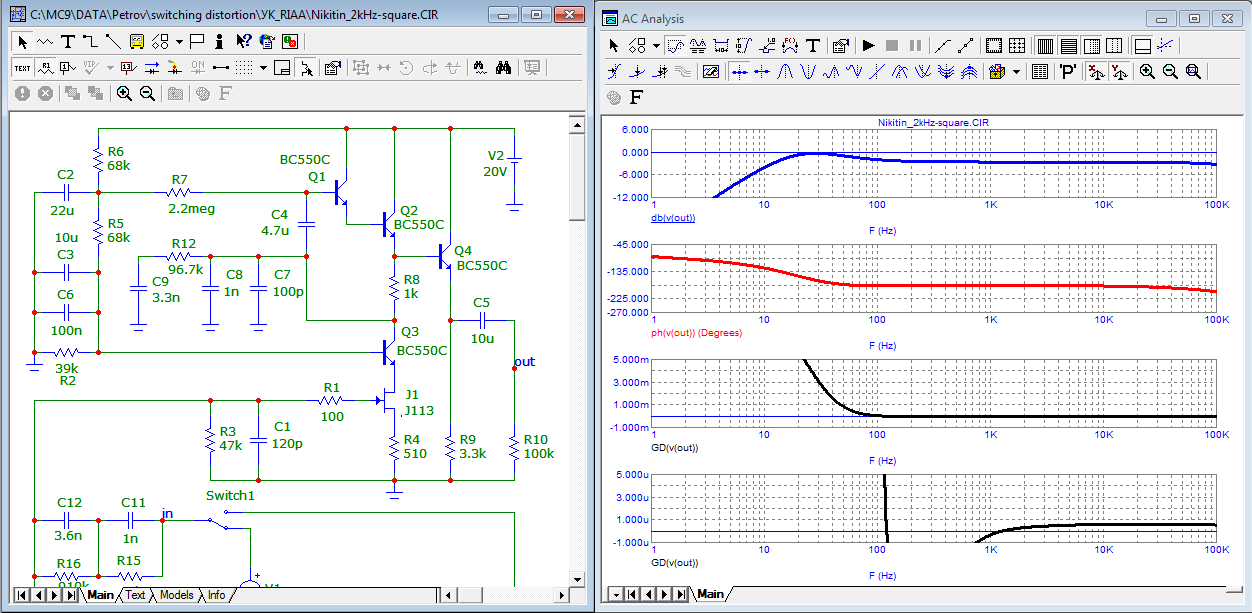Toggle Grid Text display button

click(22, 68)
